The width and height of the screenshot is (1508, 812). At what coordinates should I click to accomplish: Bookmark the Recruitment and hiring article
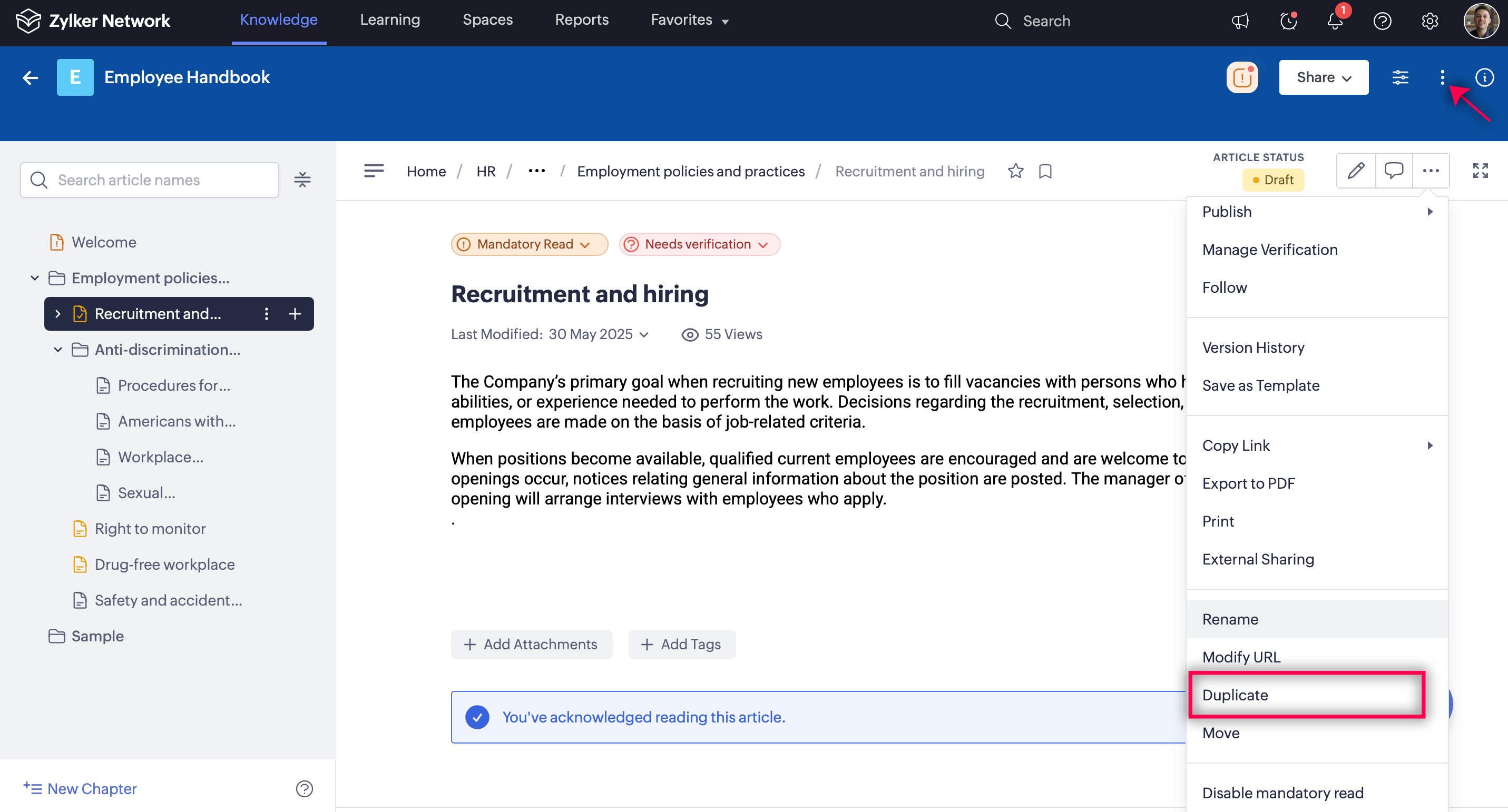1045,172
